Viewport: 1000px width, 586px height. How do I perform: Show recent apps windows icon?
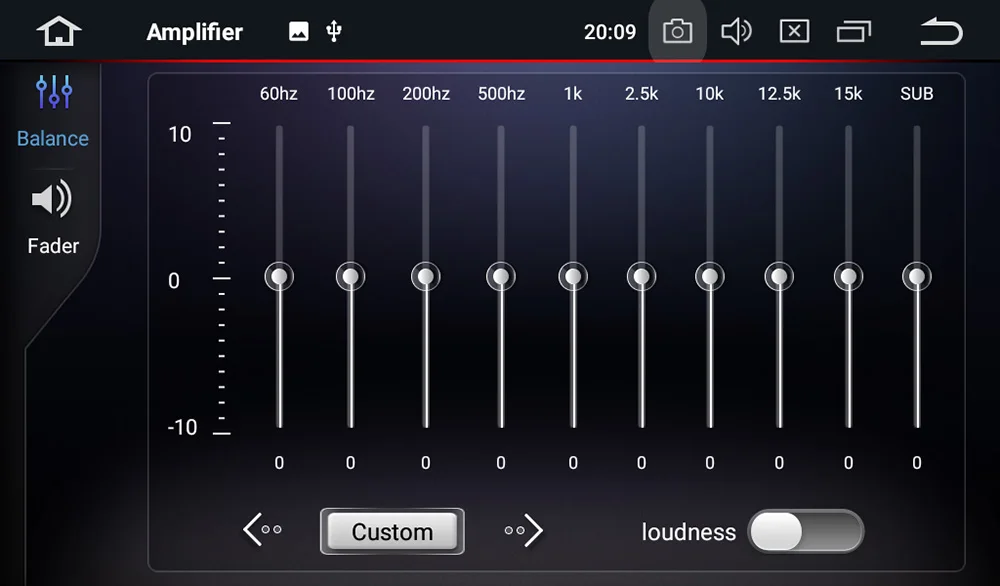[x=853, y=31]
